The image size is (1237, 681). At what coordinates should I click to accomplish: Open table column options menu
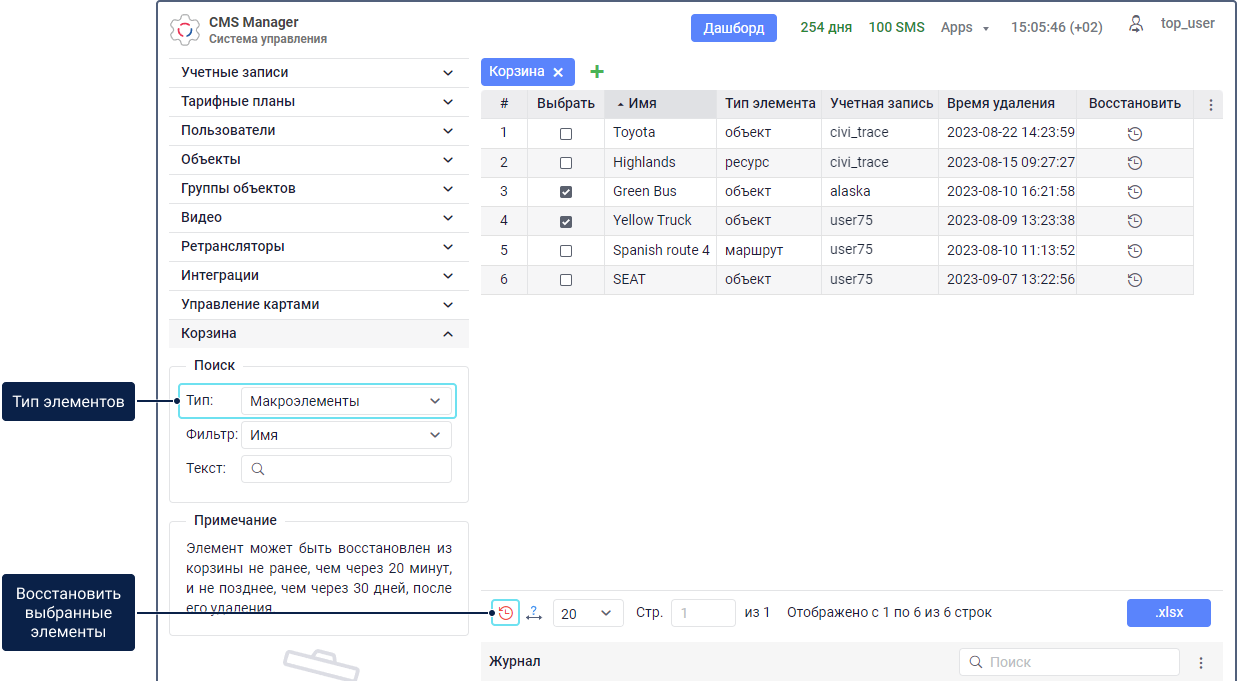1210,105
